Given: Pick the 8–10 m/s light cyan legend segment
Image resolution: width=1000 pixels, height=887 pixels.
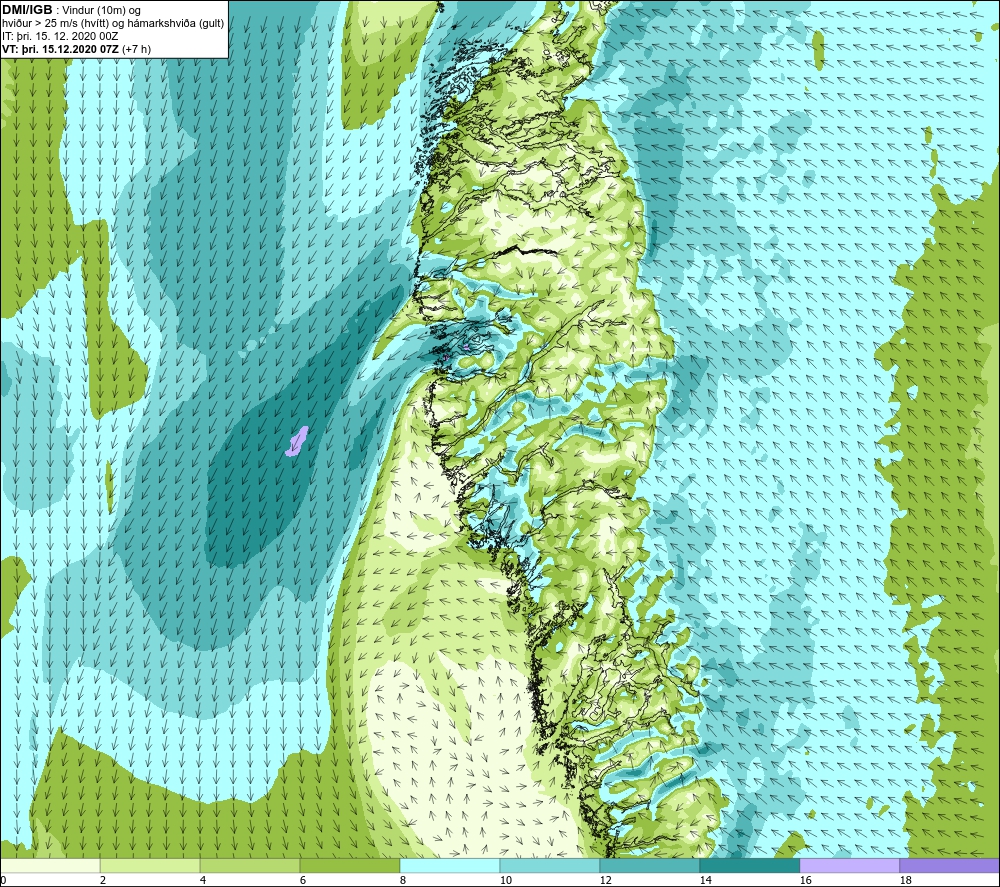Looking at the screenshot, I should coord(450,866).
